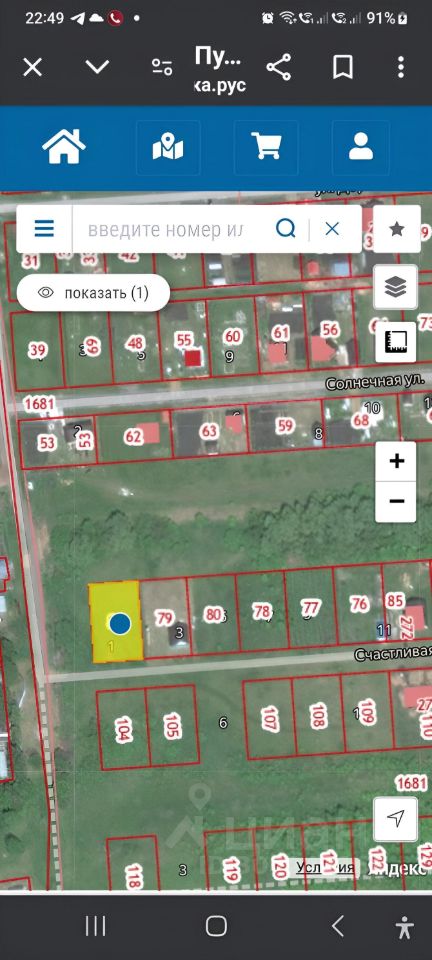Open the browser site settings toggles icon

(162, 67)
